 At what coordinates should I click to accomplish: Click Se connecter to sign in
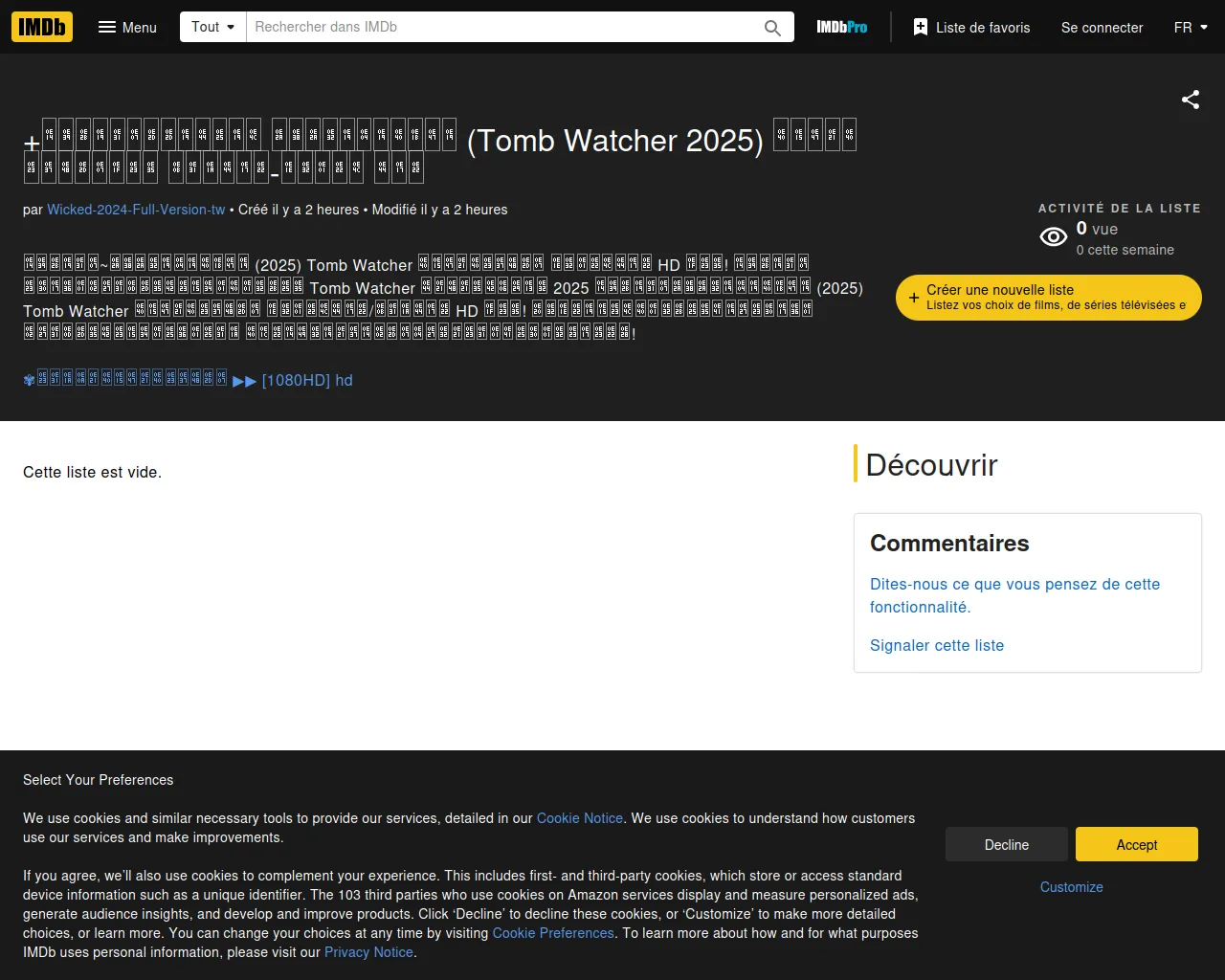pyautogui.click(x=1102, y=27)
